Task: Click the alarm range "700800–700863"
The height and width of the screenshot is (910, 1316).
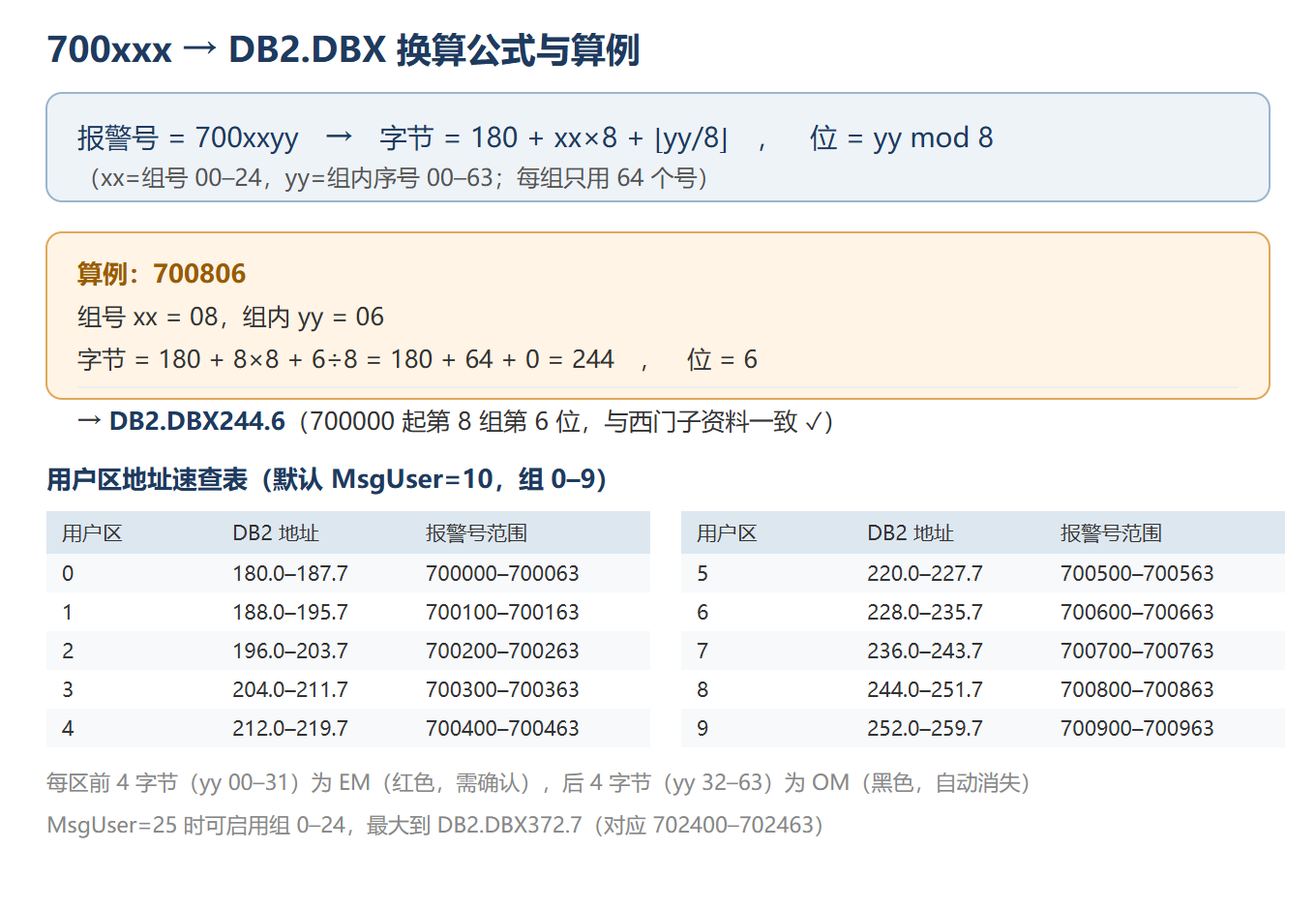Action: (1137, 689)
